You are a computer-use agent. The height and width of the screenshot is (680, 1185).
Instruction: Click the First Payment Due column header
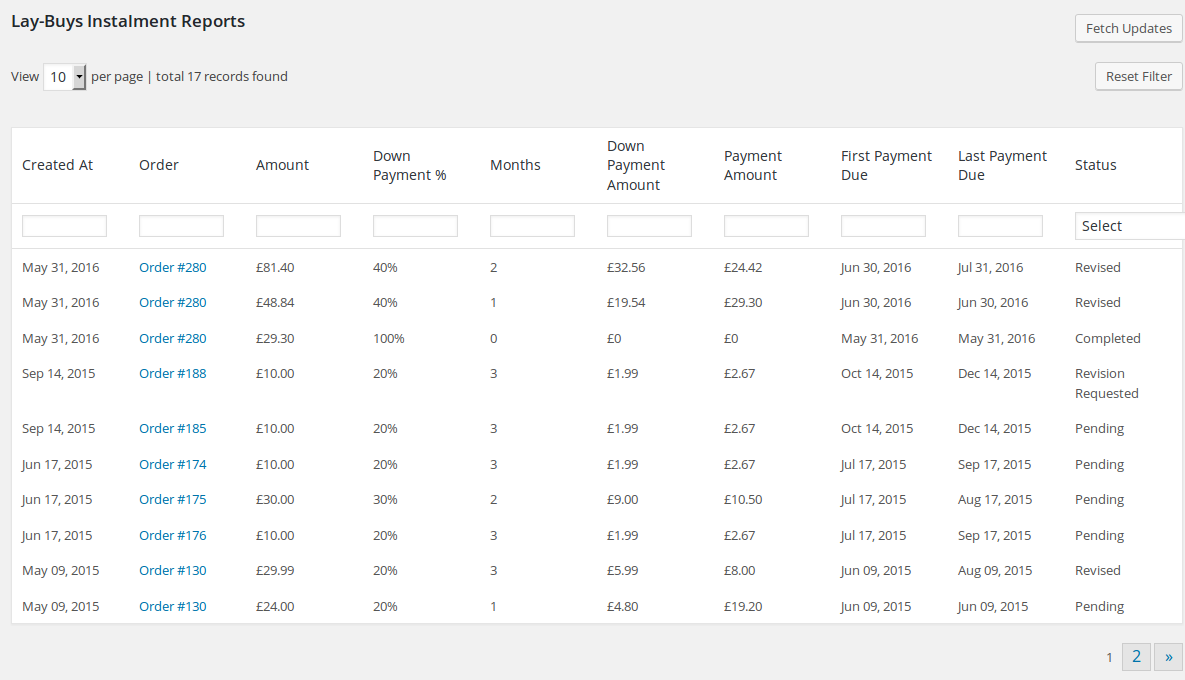click(x=886, y=165)
